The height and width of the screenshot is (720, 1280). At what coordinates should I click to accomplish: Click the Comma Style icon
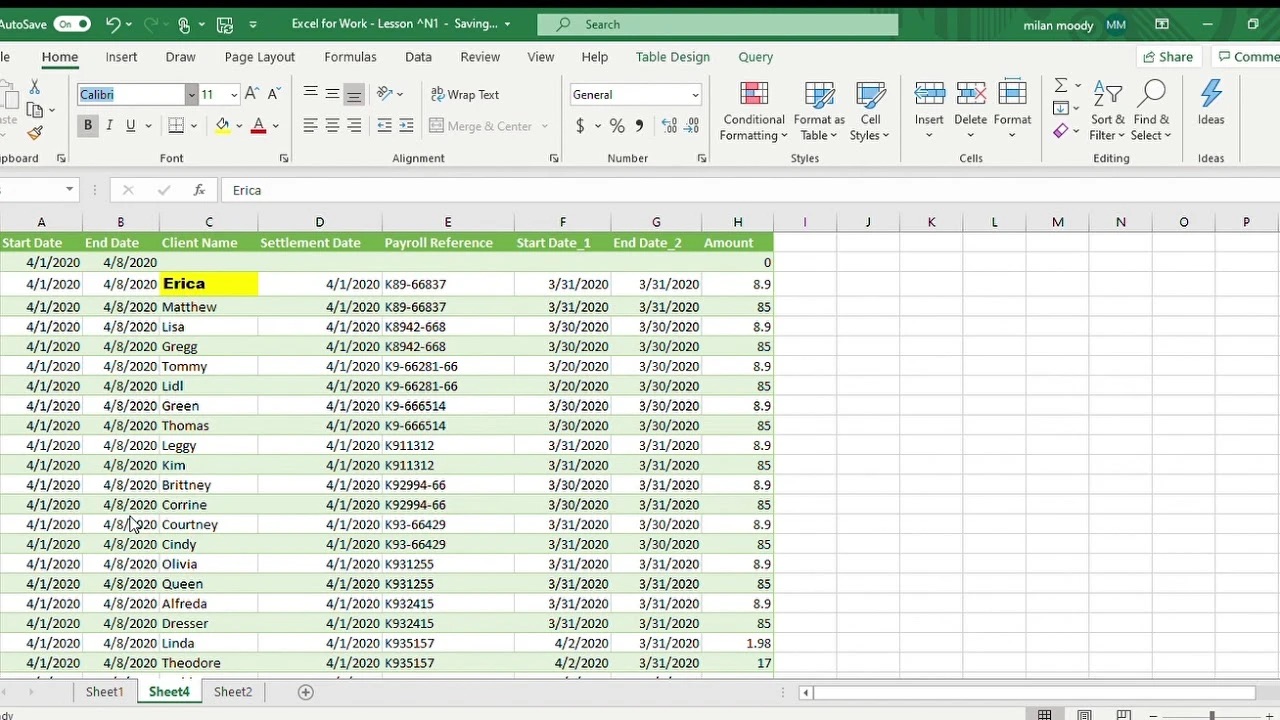[639, 126]
